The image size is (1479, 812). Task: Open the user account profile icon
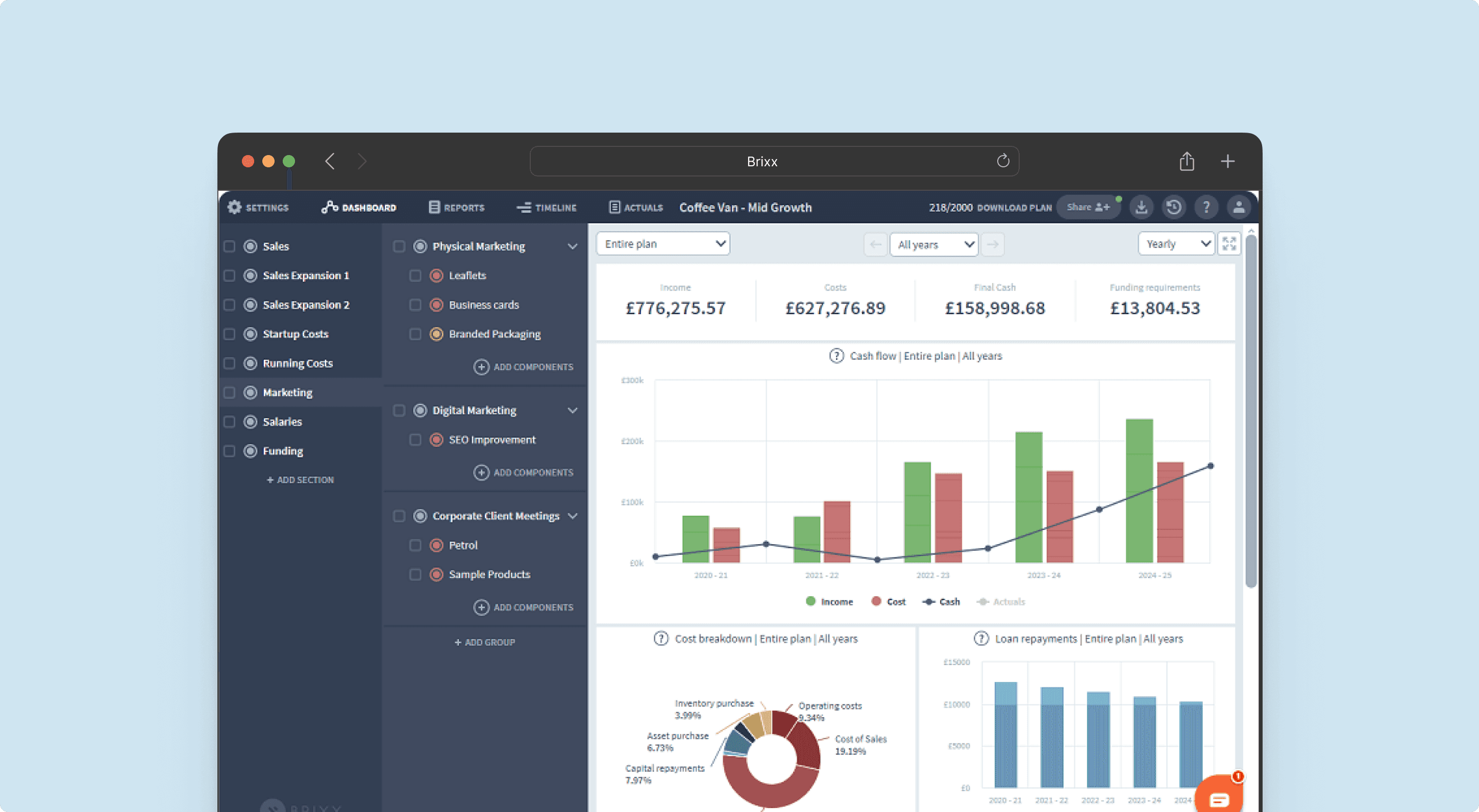[x=1239, y=207]
